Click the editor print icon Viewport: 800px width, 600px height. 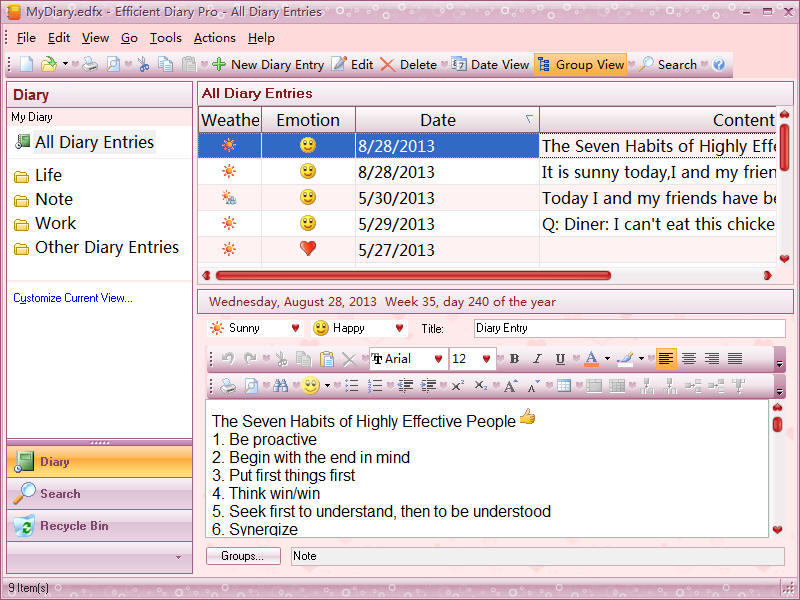(x=228, y=386)
